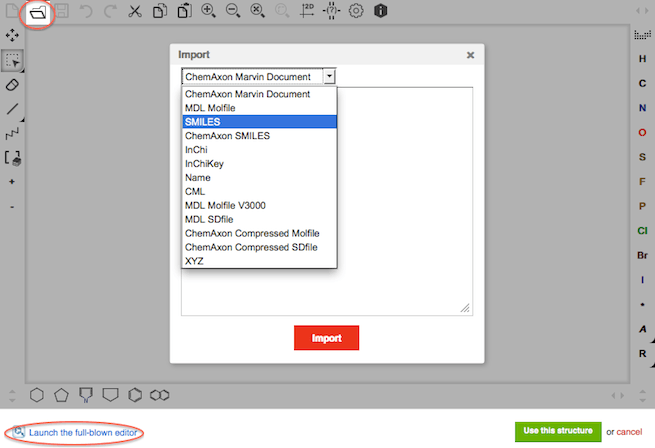
Task: Select the single bond line tool
Action: pos(13,109)
